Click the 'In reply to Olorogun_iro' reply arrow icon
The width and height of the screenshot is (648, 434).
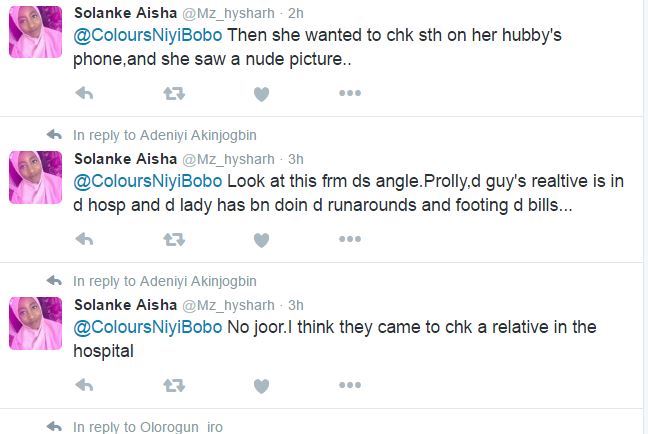[55, 427]
